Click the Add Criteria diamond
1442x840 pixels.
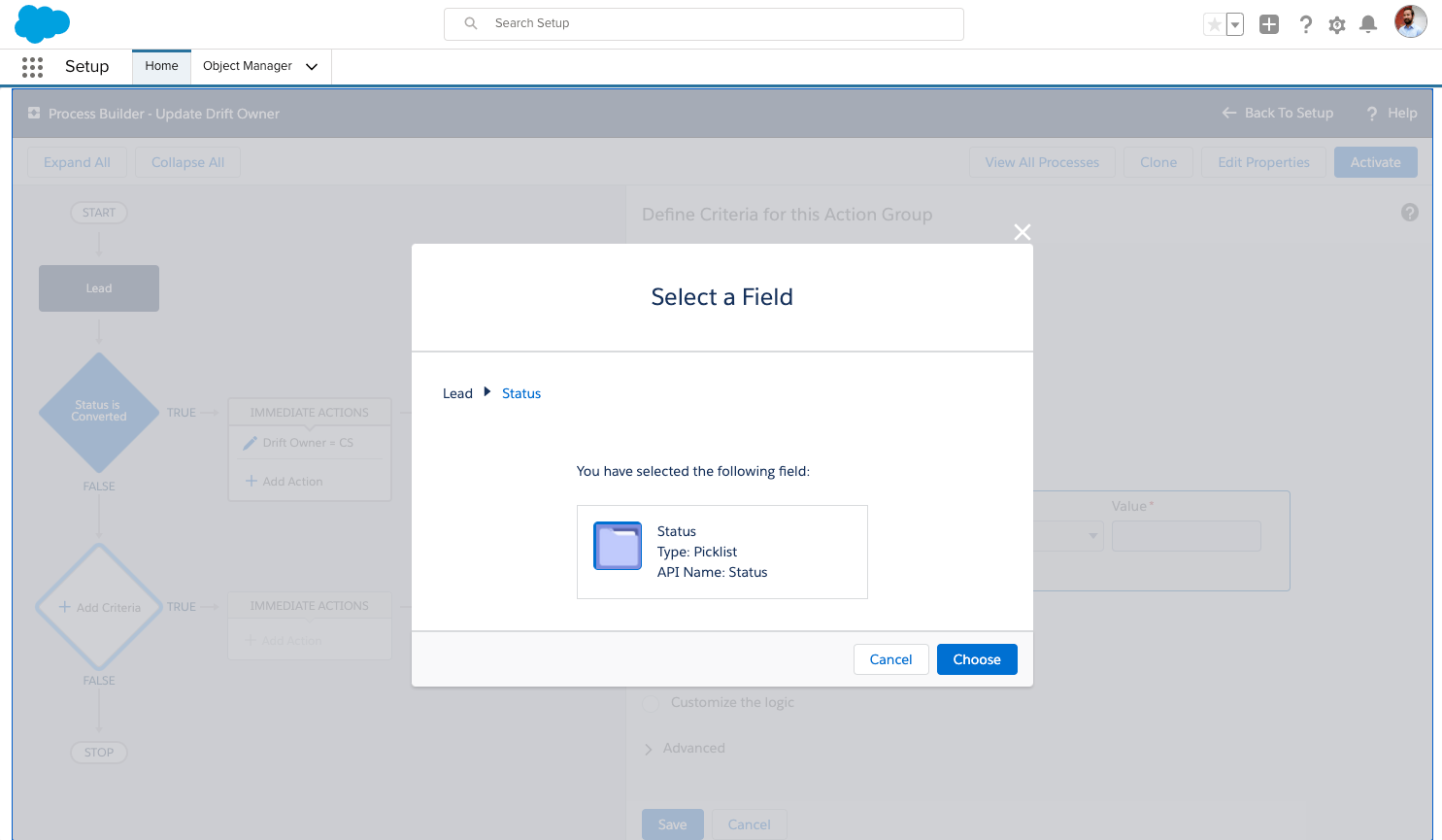click(99, 607)
